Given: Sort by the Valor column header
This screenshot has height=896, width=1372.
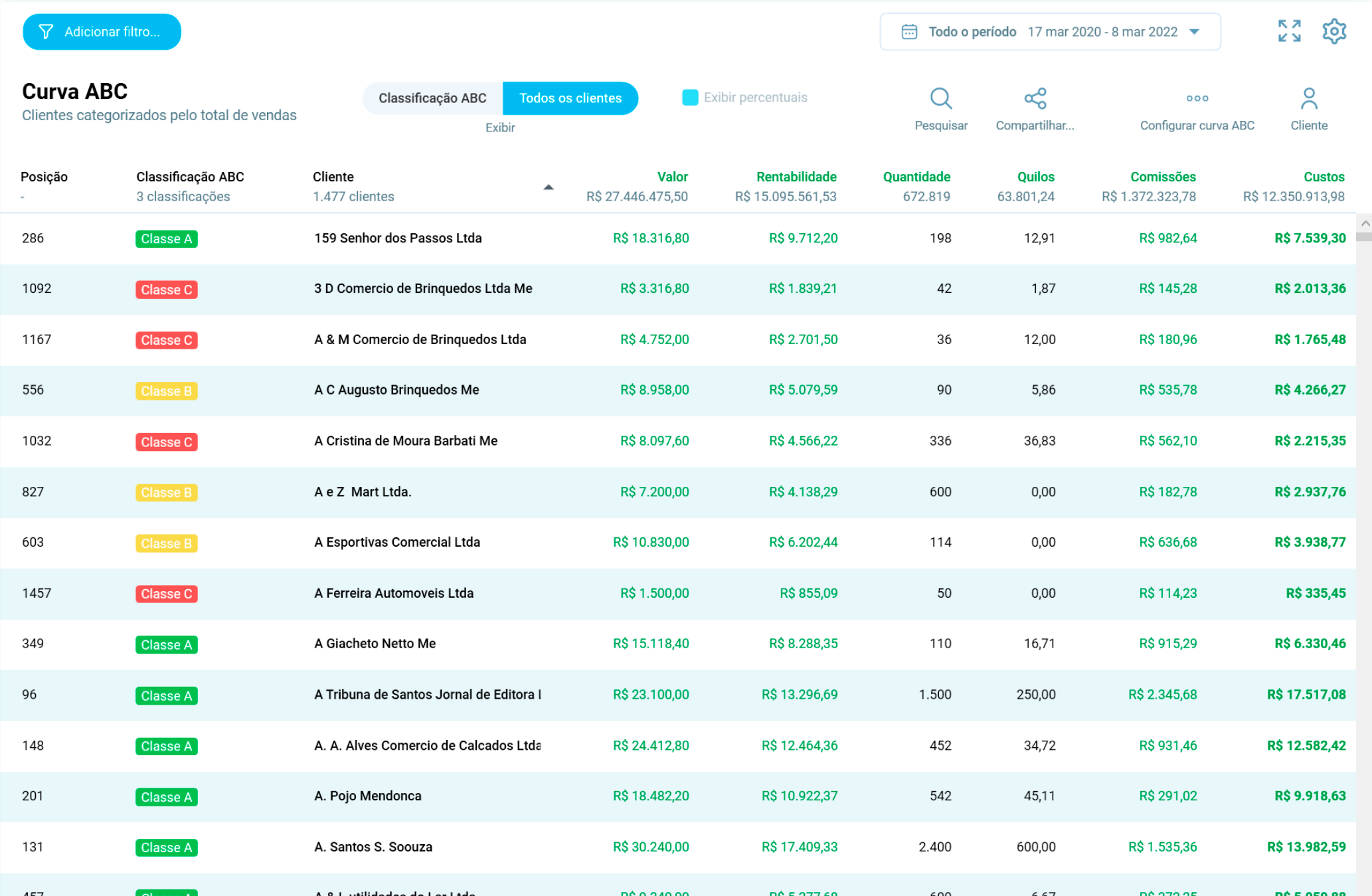Looking at the screenshot, I should pyautogui.click(x=672, y=177).
